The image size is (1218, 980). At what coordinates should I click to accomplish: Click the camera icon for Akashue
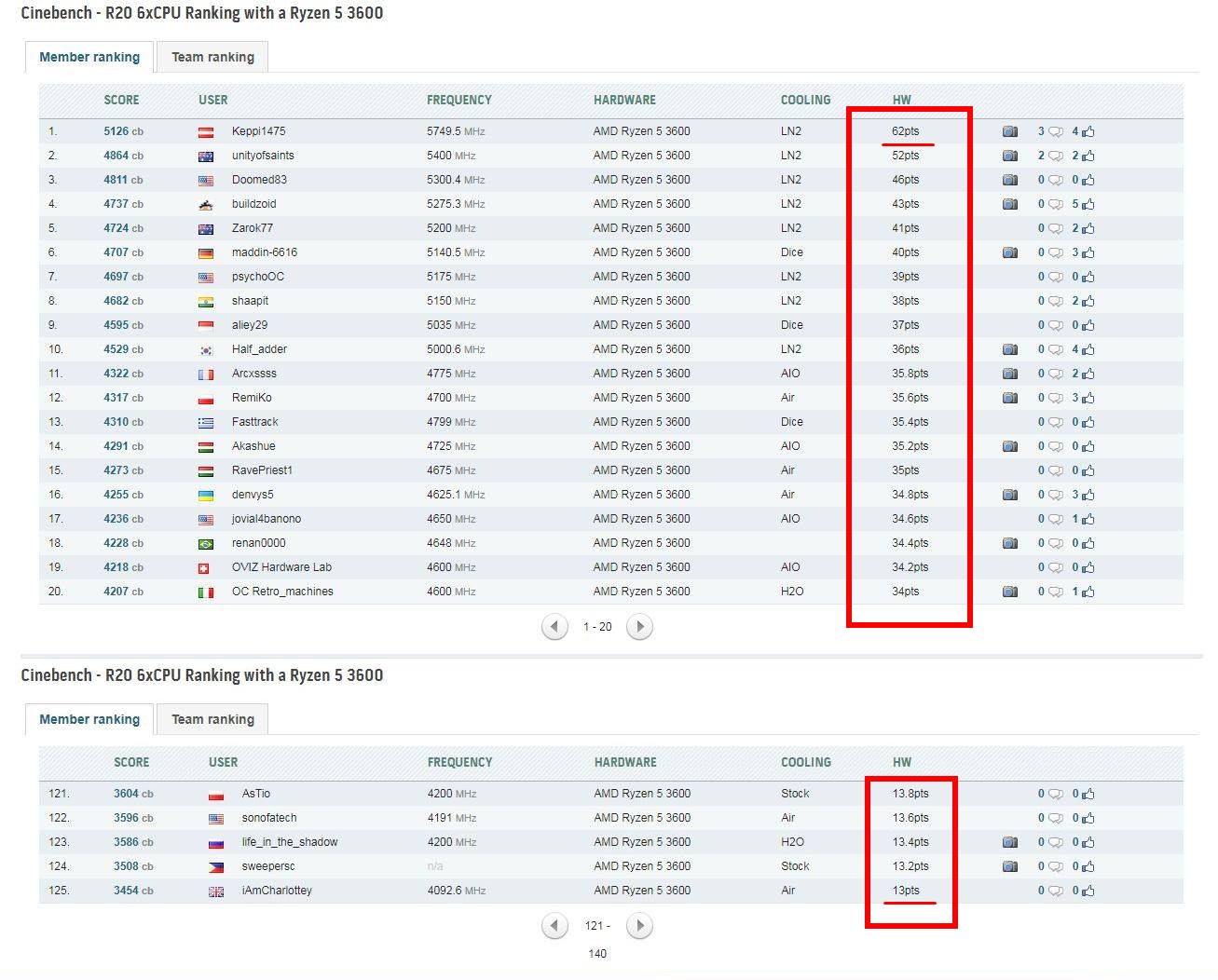pyautogui.click(x=1009, y=446)
